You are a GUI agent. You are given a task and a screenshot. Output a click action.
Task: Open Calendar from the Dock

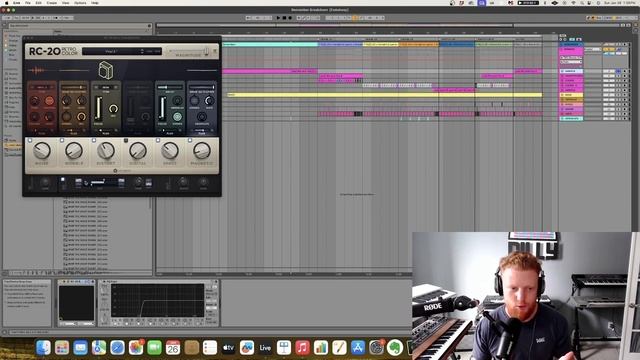coord(173,348)
